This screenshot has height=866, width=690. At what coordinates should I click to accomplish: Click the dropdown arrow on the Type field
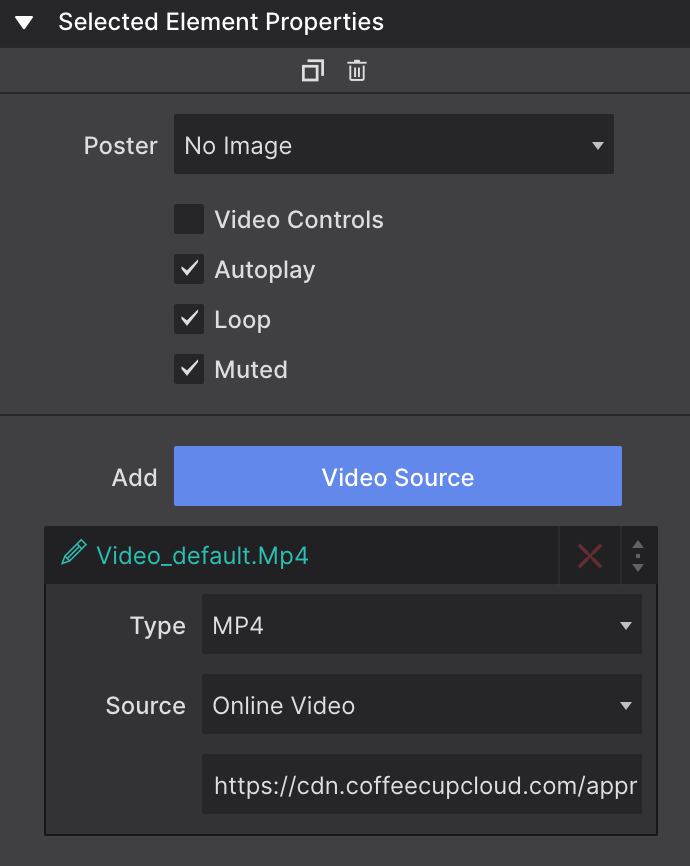click(x=626, y=625)
